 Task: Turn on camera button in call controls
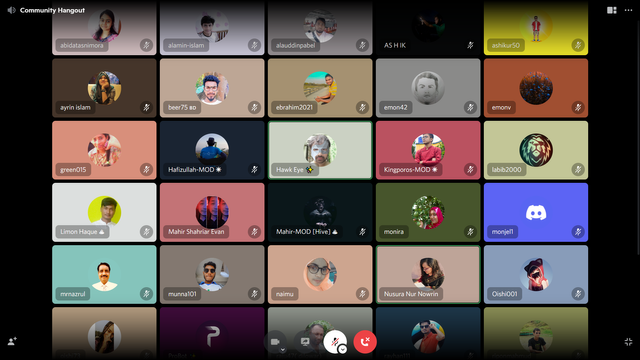pos(275,342)
